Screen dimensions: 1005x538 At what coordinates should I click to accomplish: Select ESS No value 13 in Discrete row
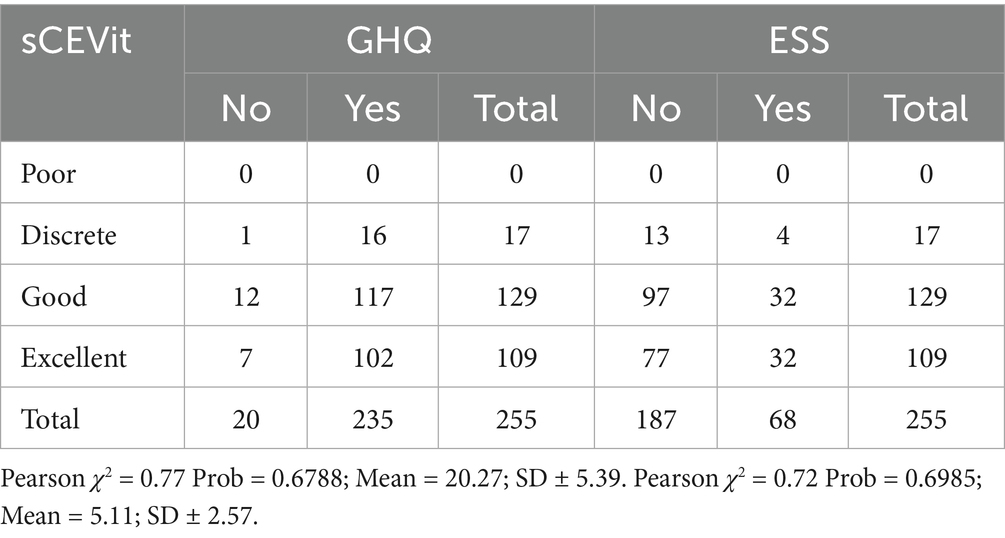pos(655,235)
